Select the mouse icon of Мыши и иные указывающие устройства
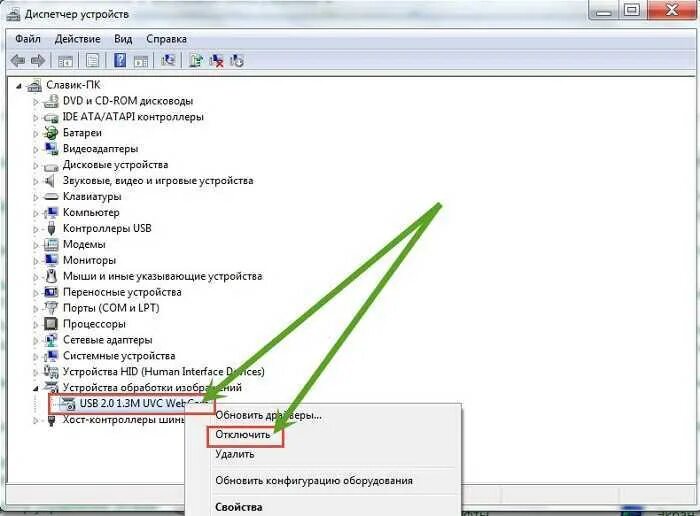This screenshot has width=700, height=516. (x=51, y=276)
